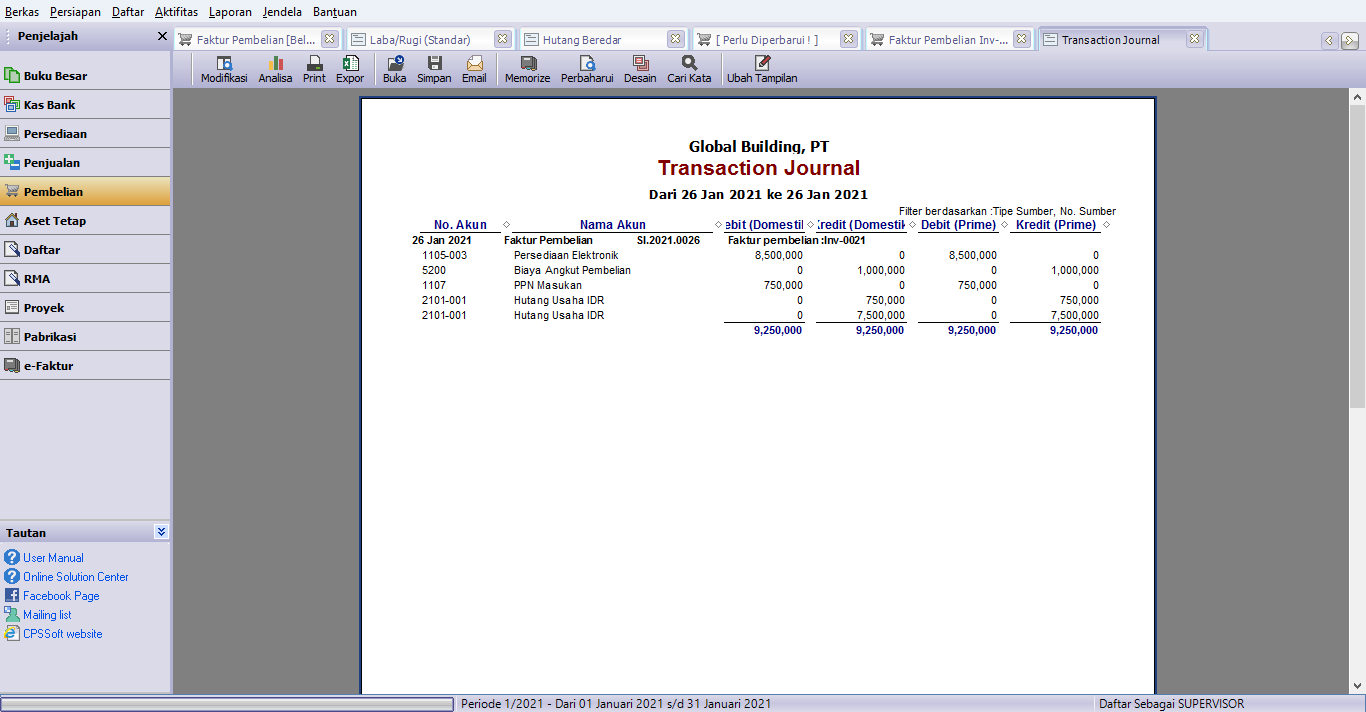Click the vertical scrollbar down arrow

tap(1357, 686)
